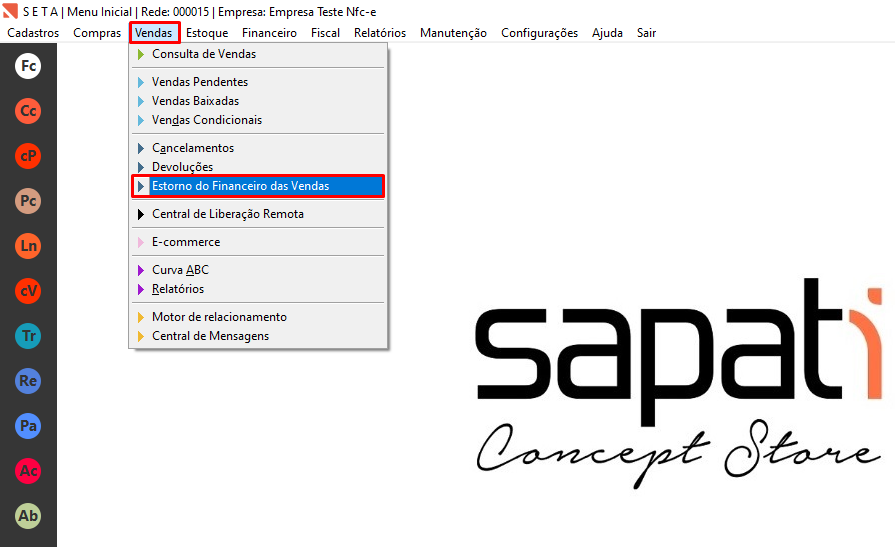Select the cP circle icon in sidebar
This screenshot has height=547, width=895.
[28, 156]
